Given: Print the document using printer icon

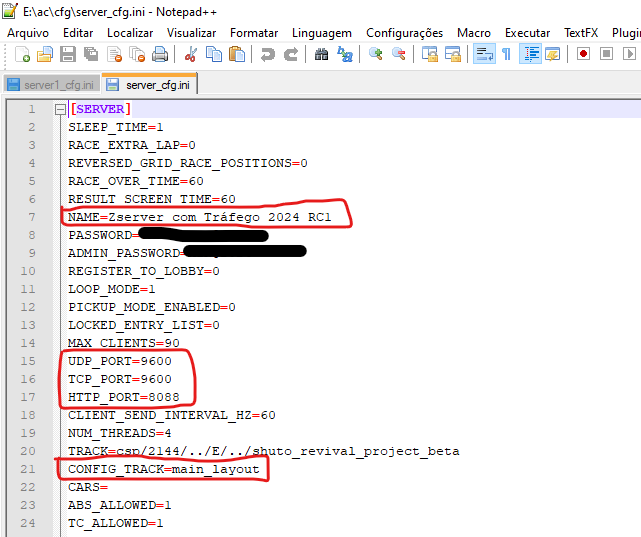Looking at the screenshot, I should [160, 54].
